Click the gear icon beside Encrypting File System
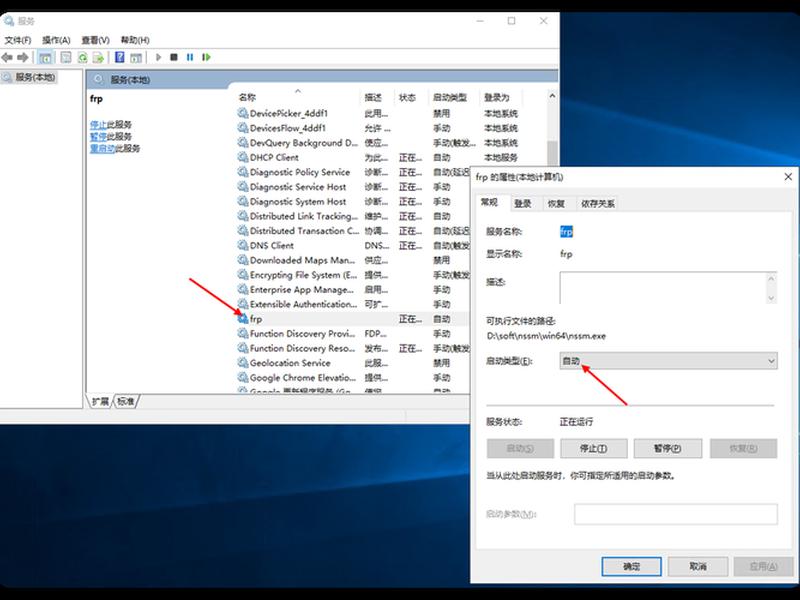 [x=243, y=275]
